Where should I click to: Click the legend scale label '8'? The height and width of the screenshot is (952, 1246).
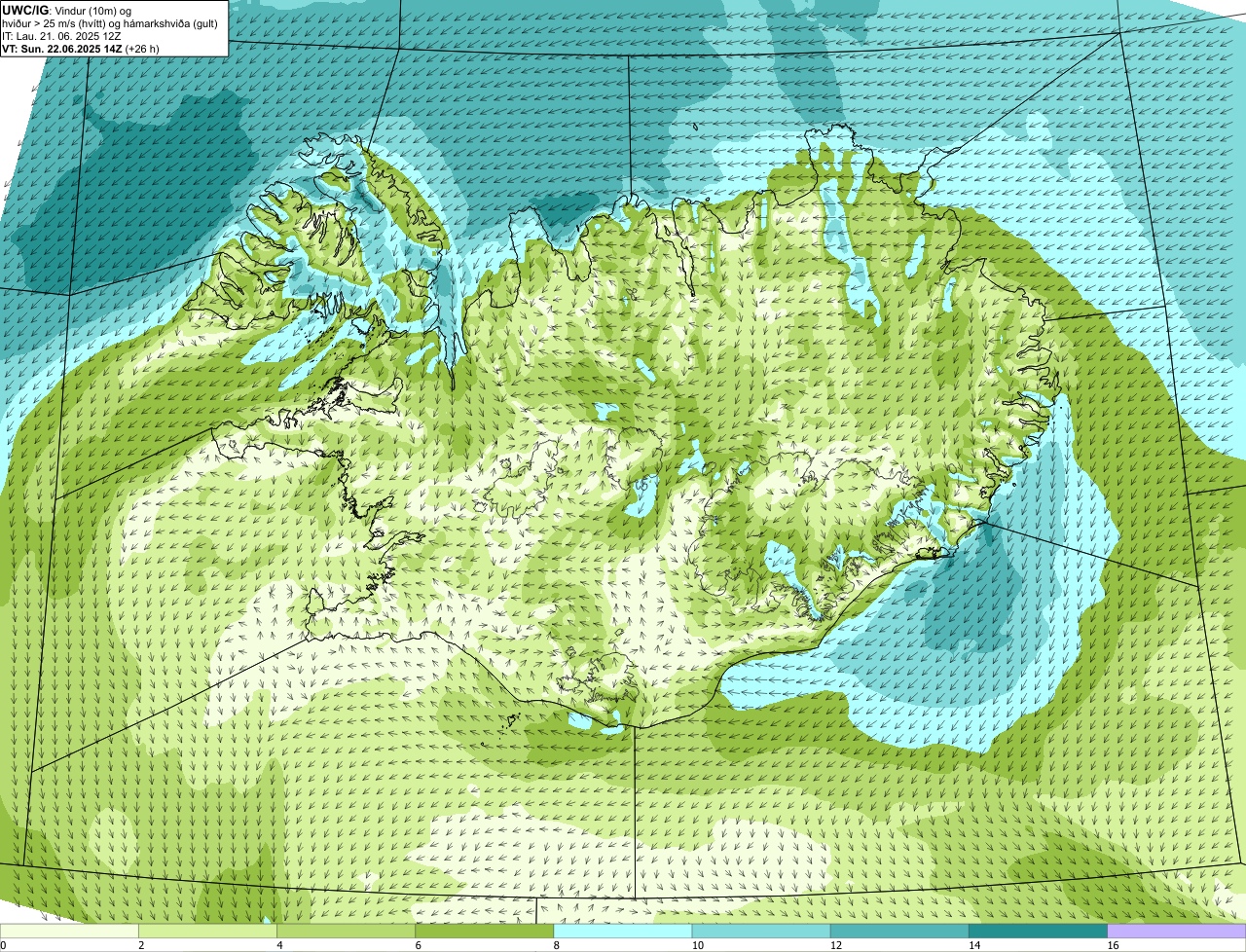[x=556, y=945]
